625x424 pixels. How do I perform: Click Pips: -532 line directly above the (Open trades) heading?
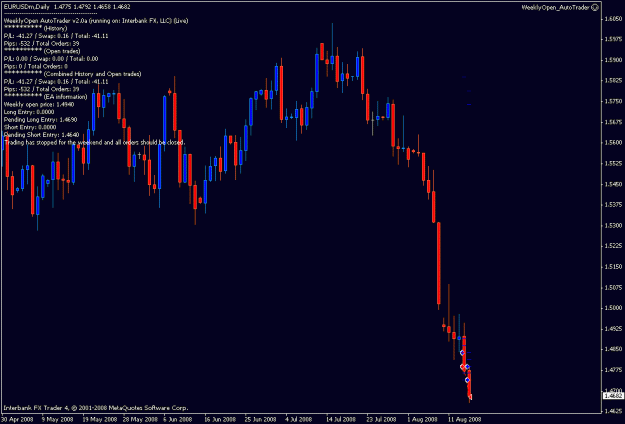click(41, 43)
